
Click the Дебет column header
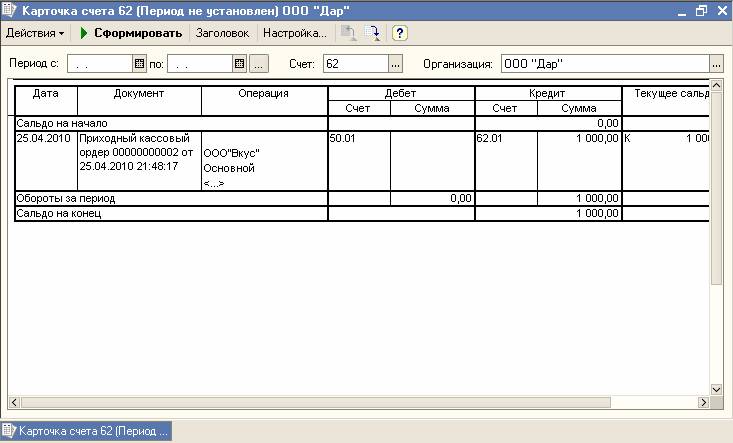[401, 93]
